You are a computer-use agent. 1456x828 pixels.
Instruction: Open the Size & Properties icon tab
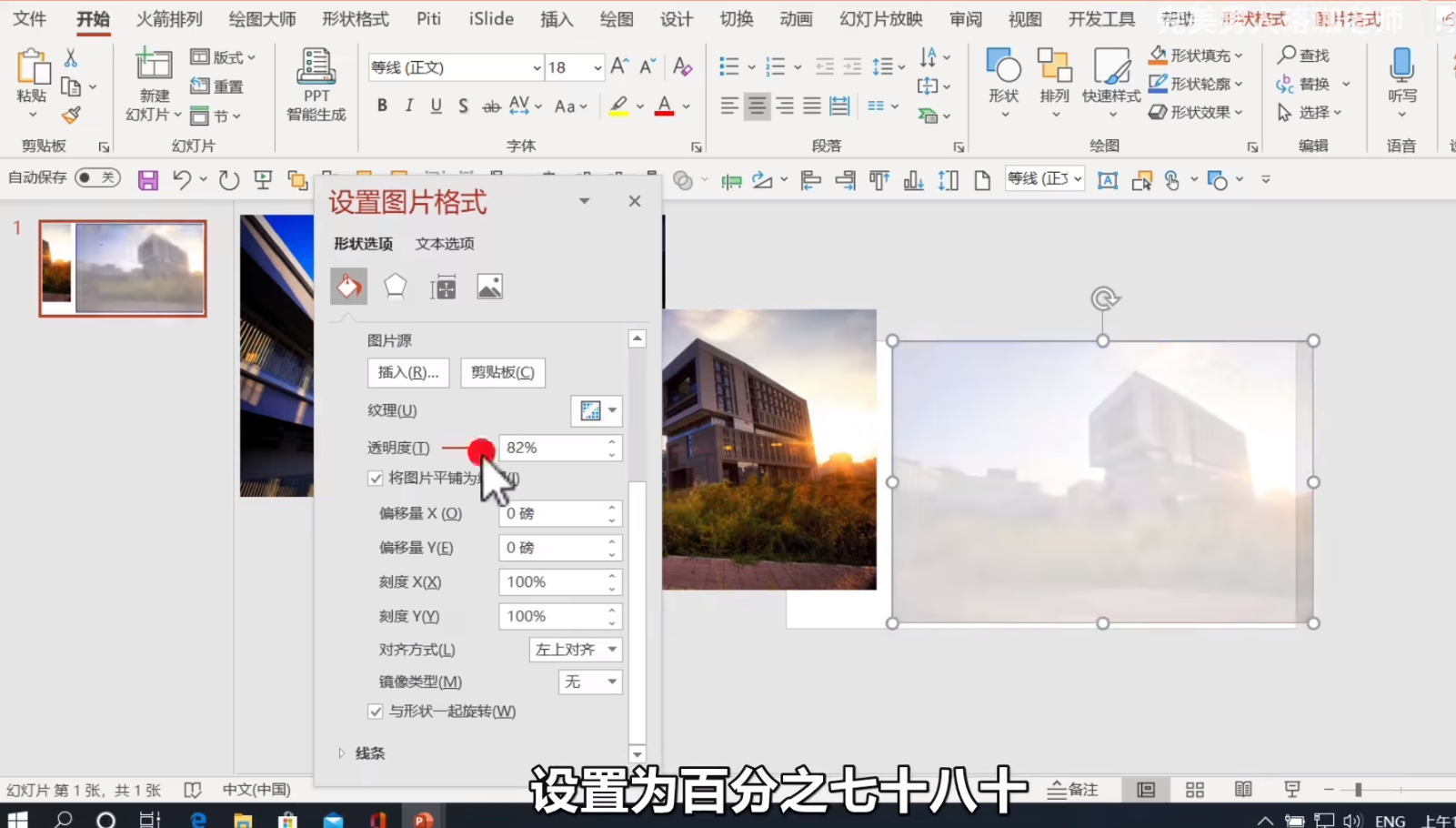(443, 288)
